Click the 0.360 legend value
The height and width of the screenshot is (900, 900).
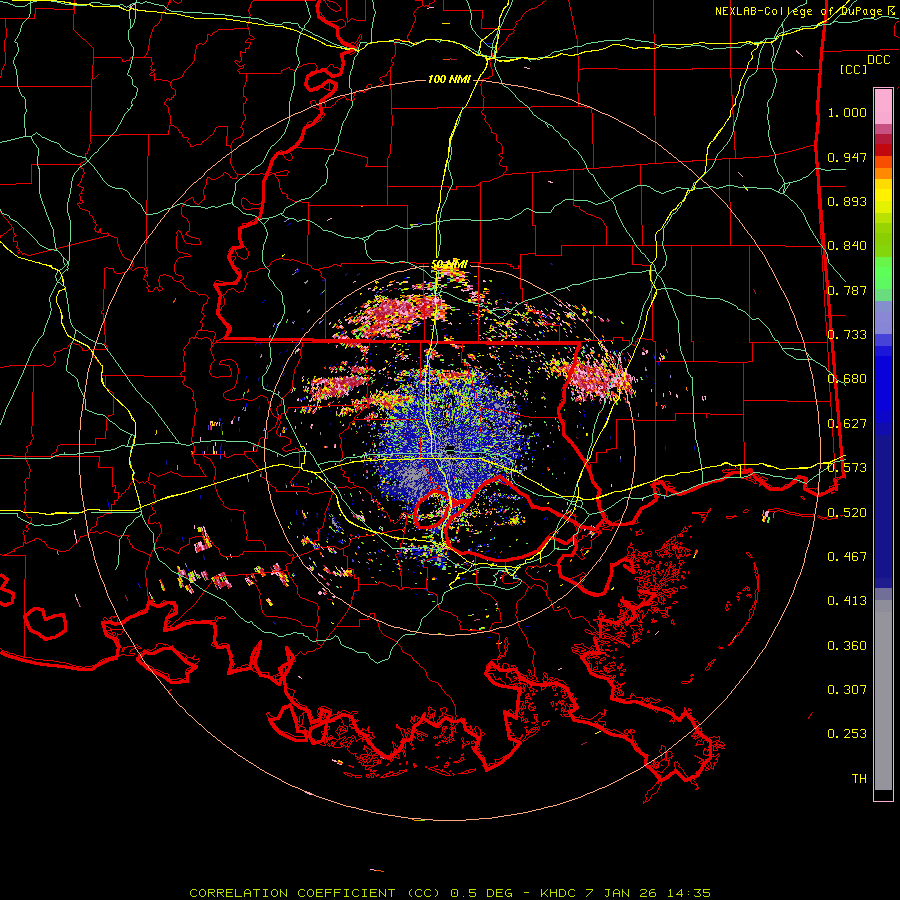click(847, 646)
